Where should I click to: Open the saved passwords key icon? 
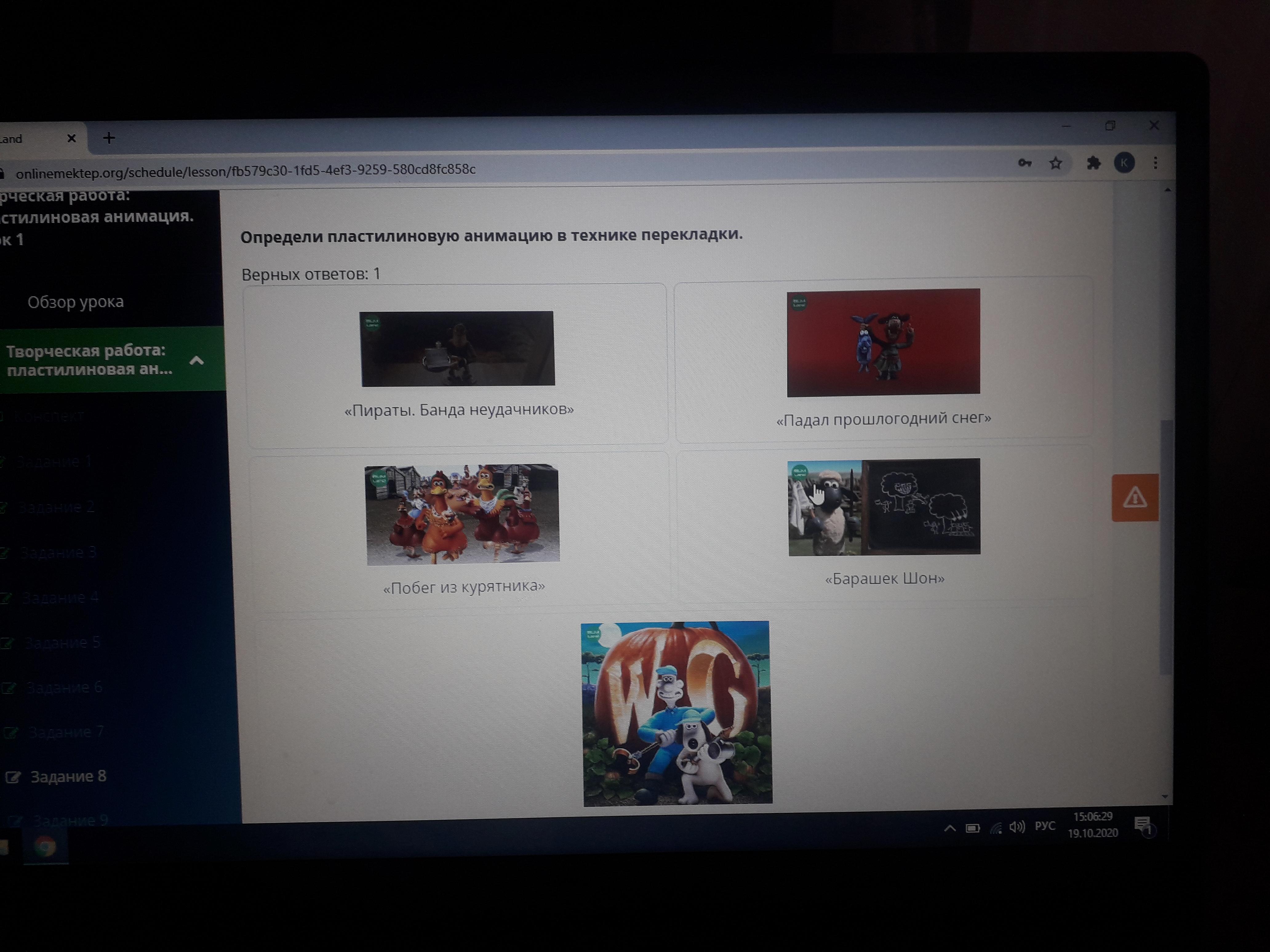point(1025,164)
